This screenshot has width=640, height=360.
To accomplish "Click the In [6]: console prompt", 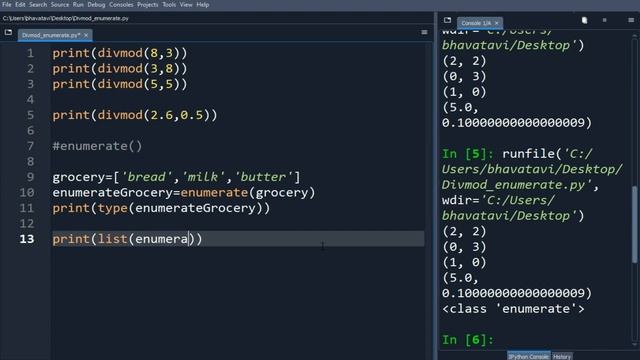I will pyautogui.click(x=468, y=340).
